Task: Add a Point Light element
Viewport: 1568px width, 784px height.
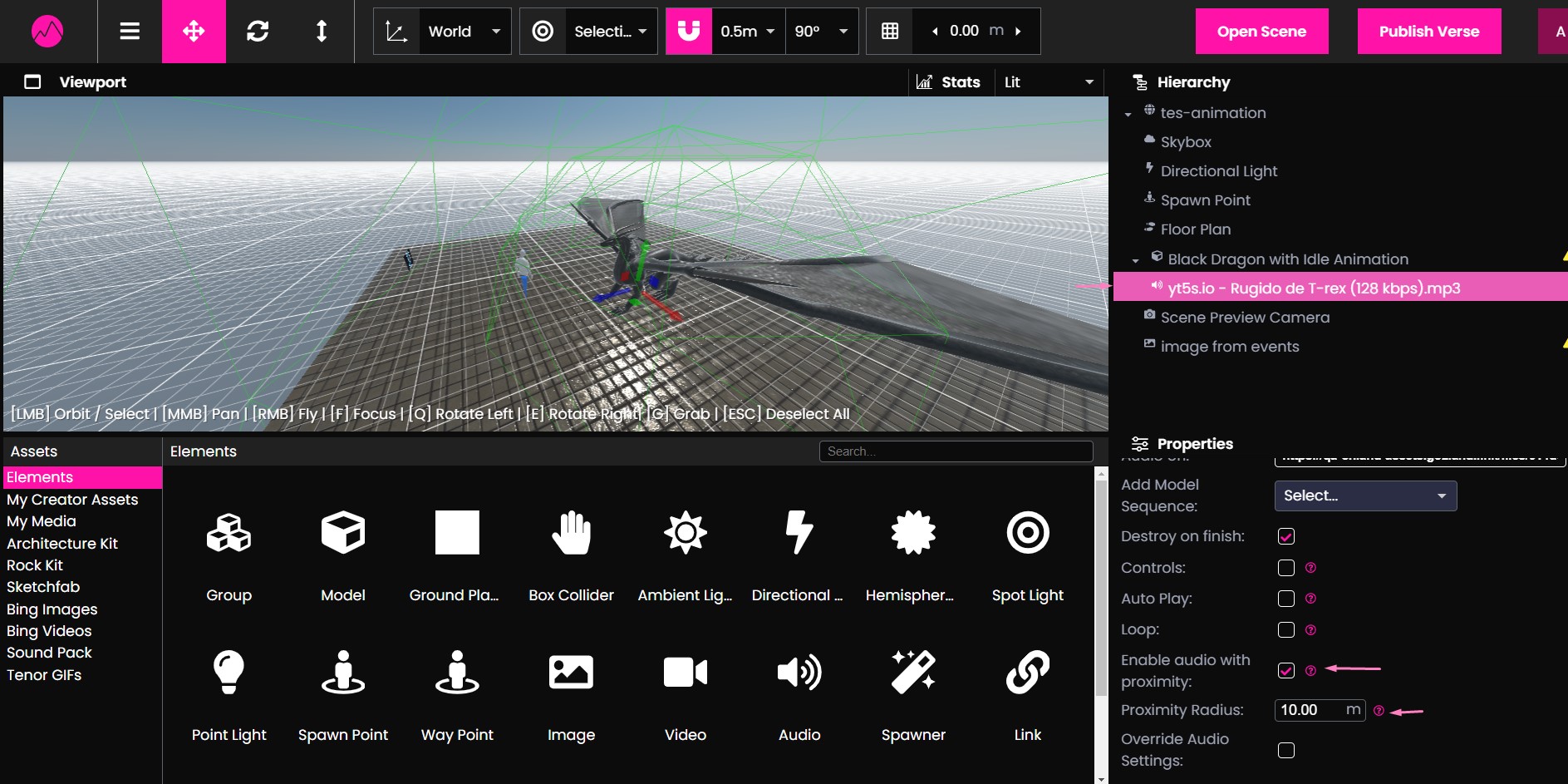Action: 229,697
